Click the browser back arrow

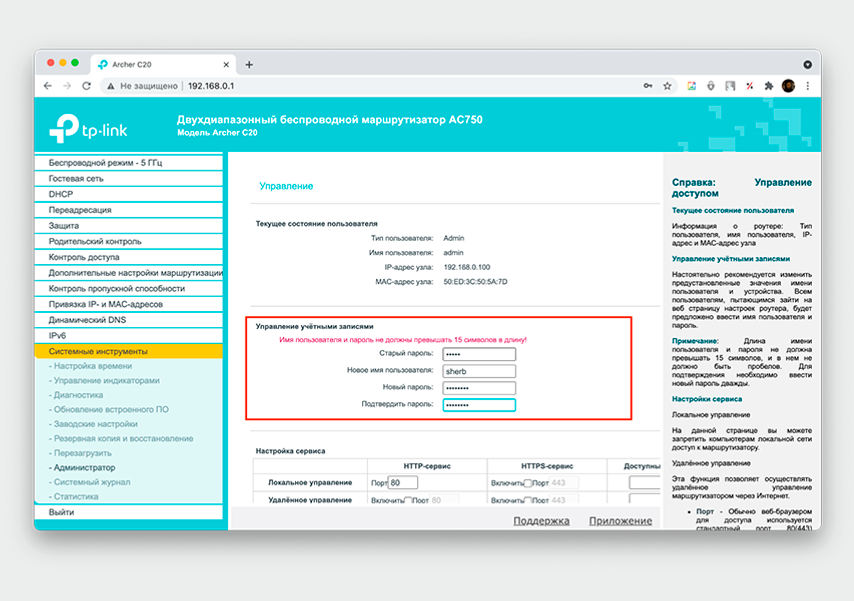48,86
